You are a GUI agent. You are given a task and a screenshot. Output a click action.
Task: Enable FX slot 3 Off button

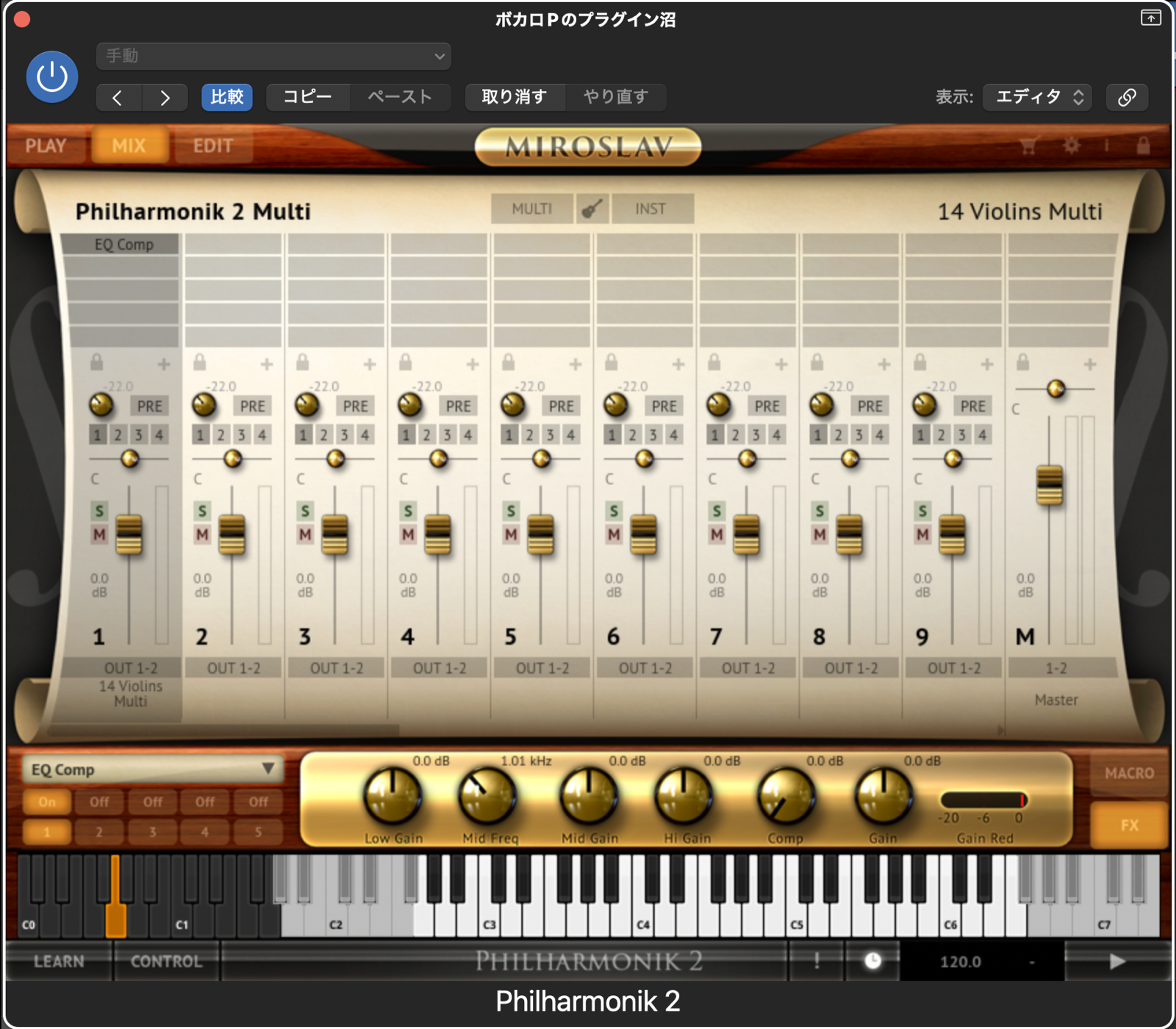click(x=153, y=802)
